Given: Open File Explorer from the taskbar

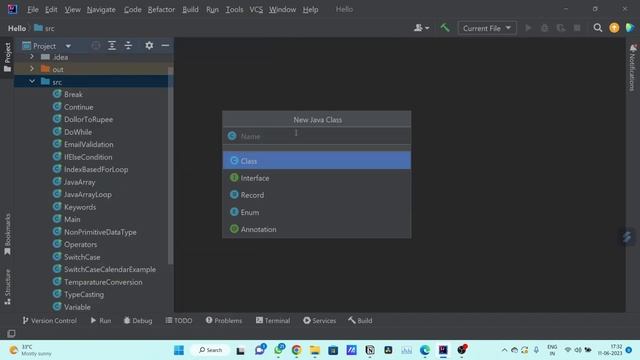Looking at the screenshot, I should point(315,350).
